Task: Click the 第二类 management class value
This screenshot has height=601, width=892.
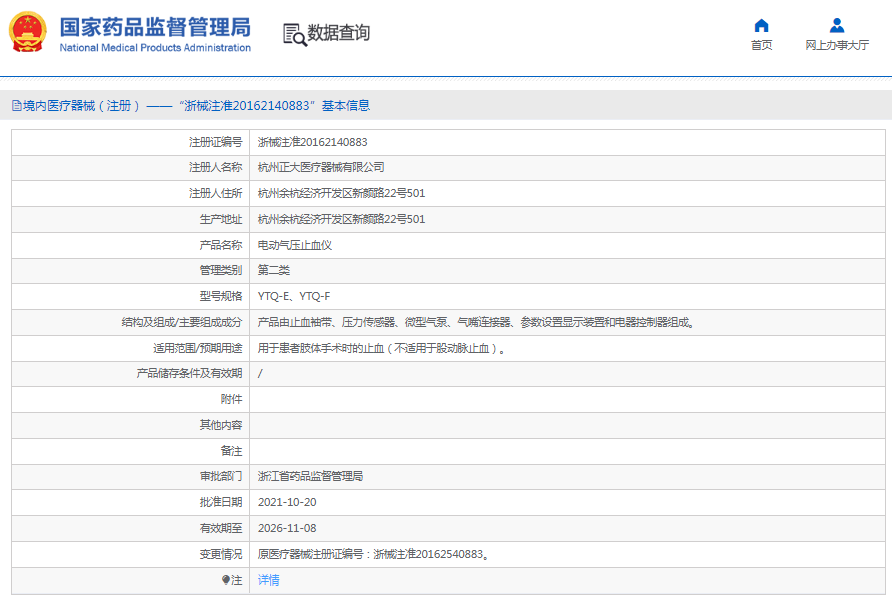Action: pos(274,270)
